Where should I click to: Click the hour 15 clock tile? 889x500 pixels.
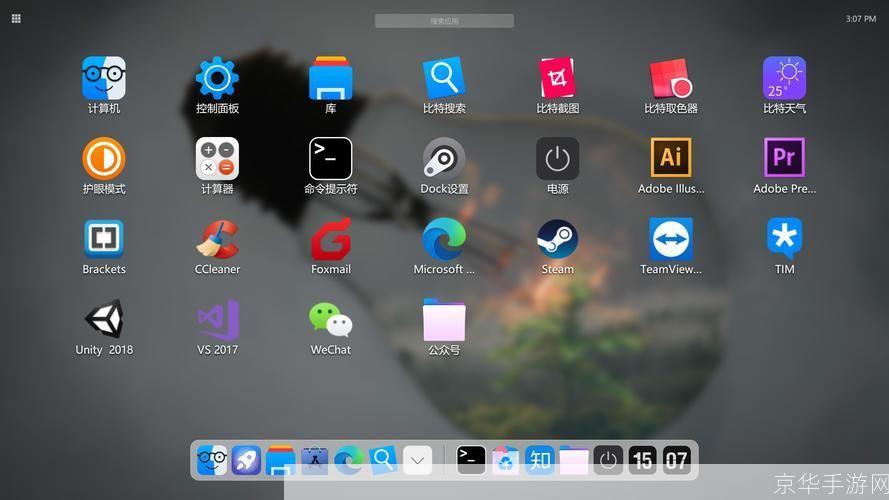(642, 460)
